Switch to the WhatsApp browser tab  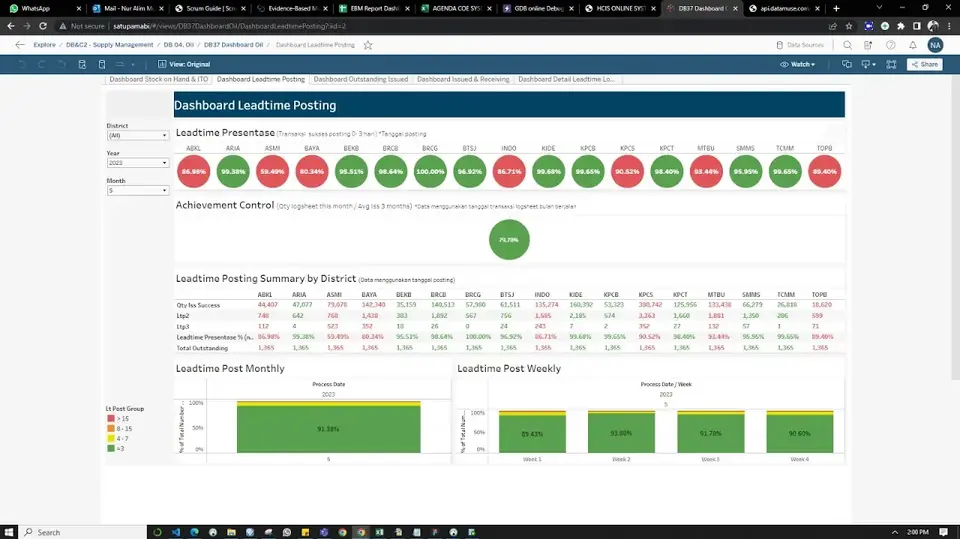[x=43, y=9]
